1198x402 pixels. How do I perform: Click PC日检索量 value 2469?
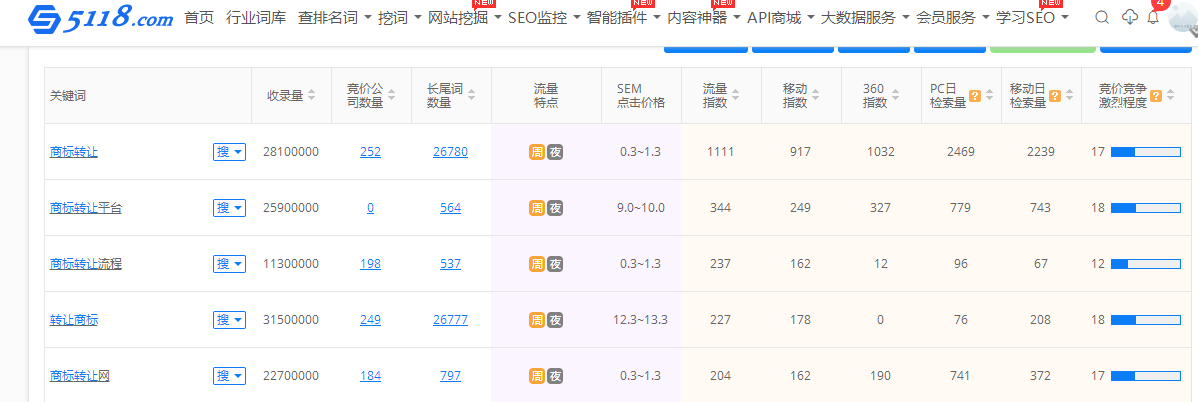click(x=960, y=152)
